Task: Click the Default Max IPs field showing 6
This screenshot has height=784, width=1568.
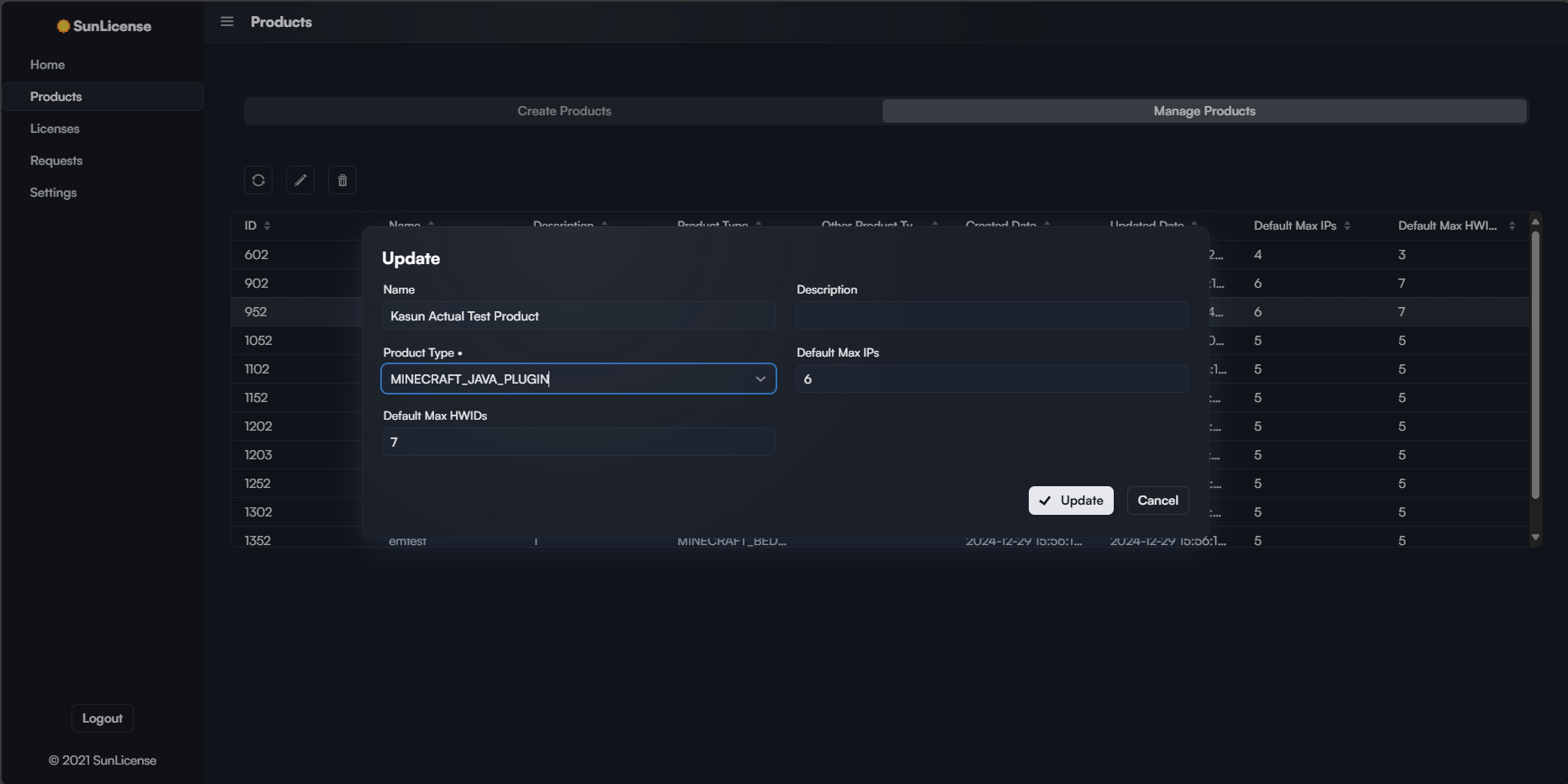Action: [x=993, y=379]
